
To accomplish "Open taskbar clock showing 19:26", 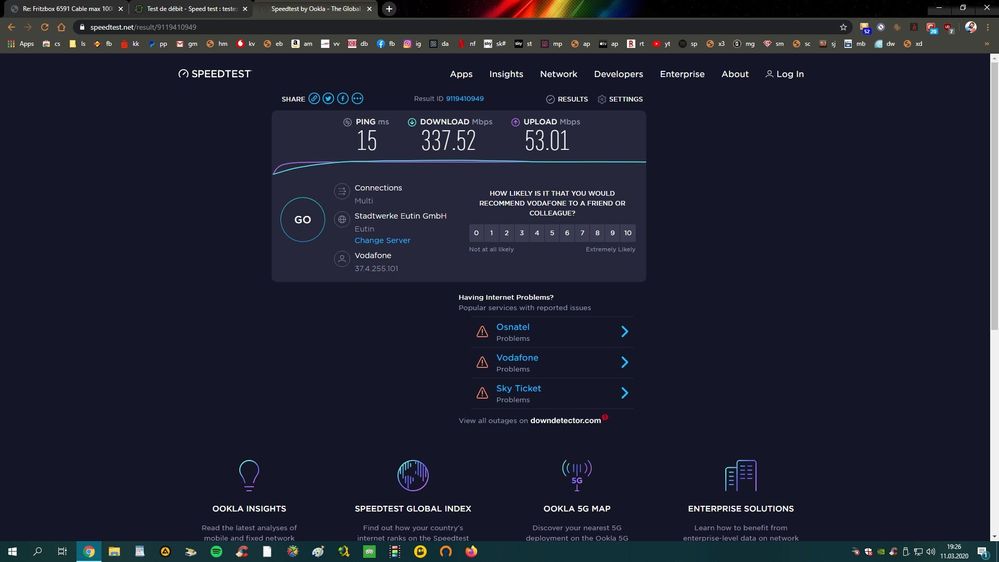I will tap(954, 551).
